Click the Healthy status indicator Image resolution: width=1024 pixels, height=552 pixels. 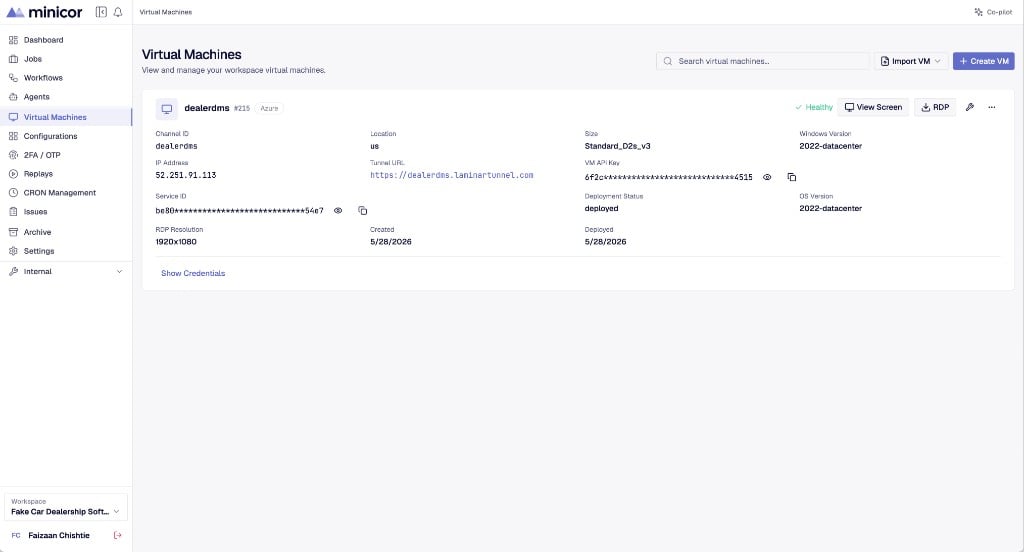click(814, 107)
